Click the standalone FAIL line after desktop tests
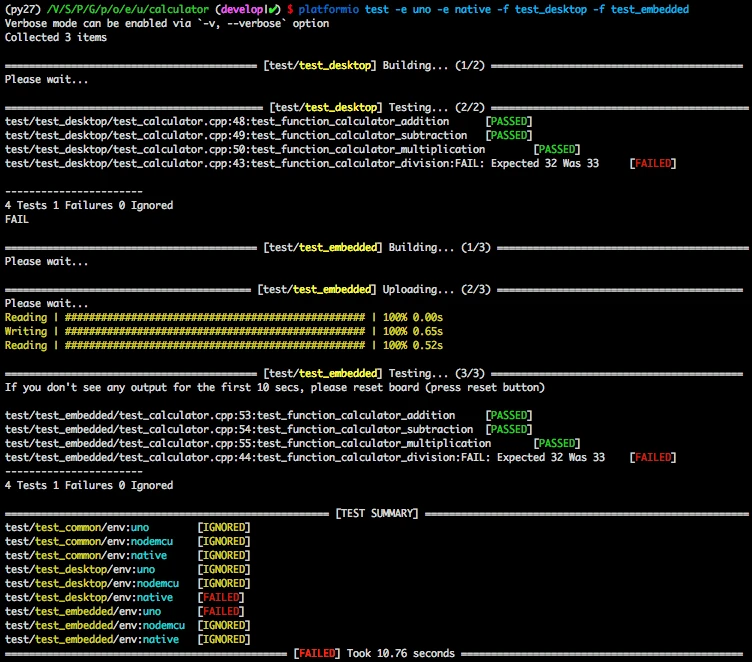This screenshot has width=752, height=662. 17,219
